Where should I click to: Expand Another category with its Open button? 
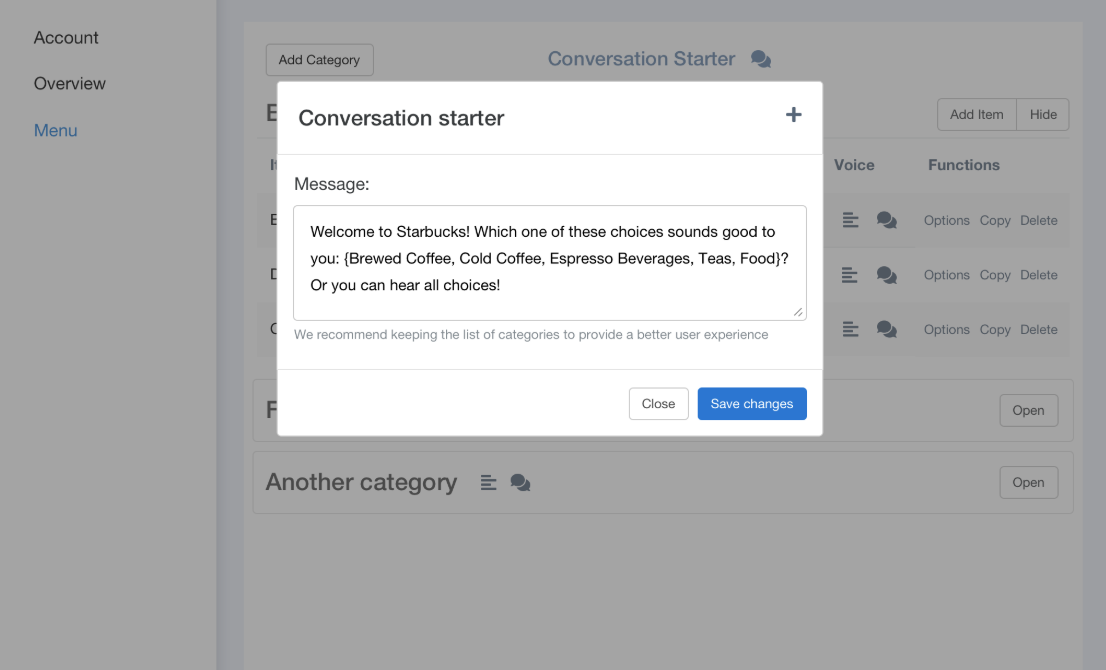tap(1028, 482)
